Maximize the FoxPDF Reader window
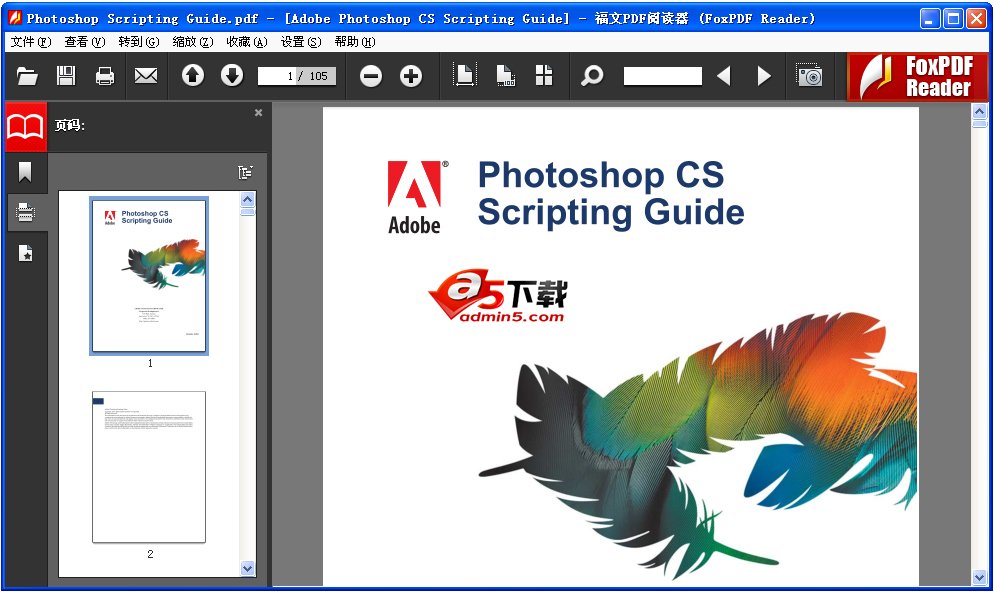This screenshot has width=995, height=592. click(x=953, y=18)
